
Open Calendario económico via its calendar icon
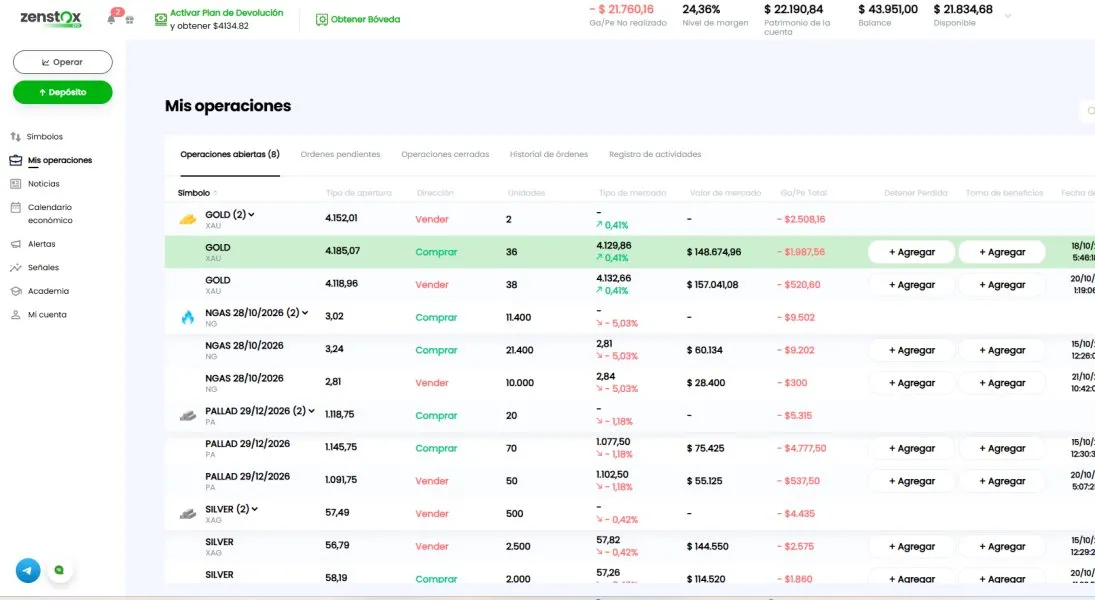15,207
